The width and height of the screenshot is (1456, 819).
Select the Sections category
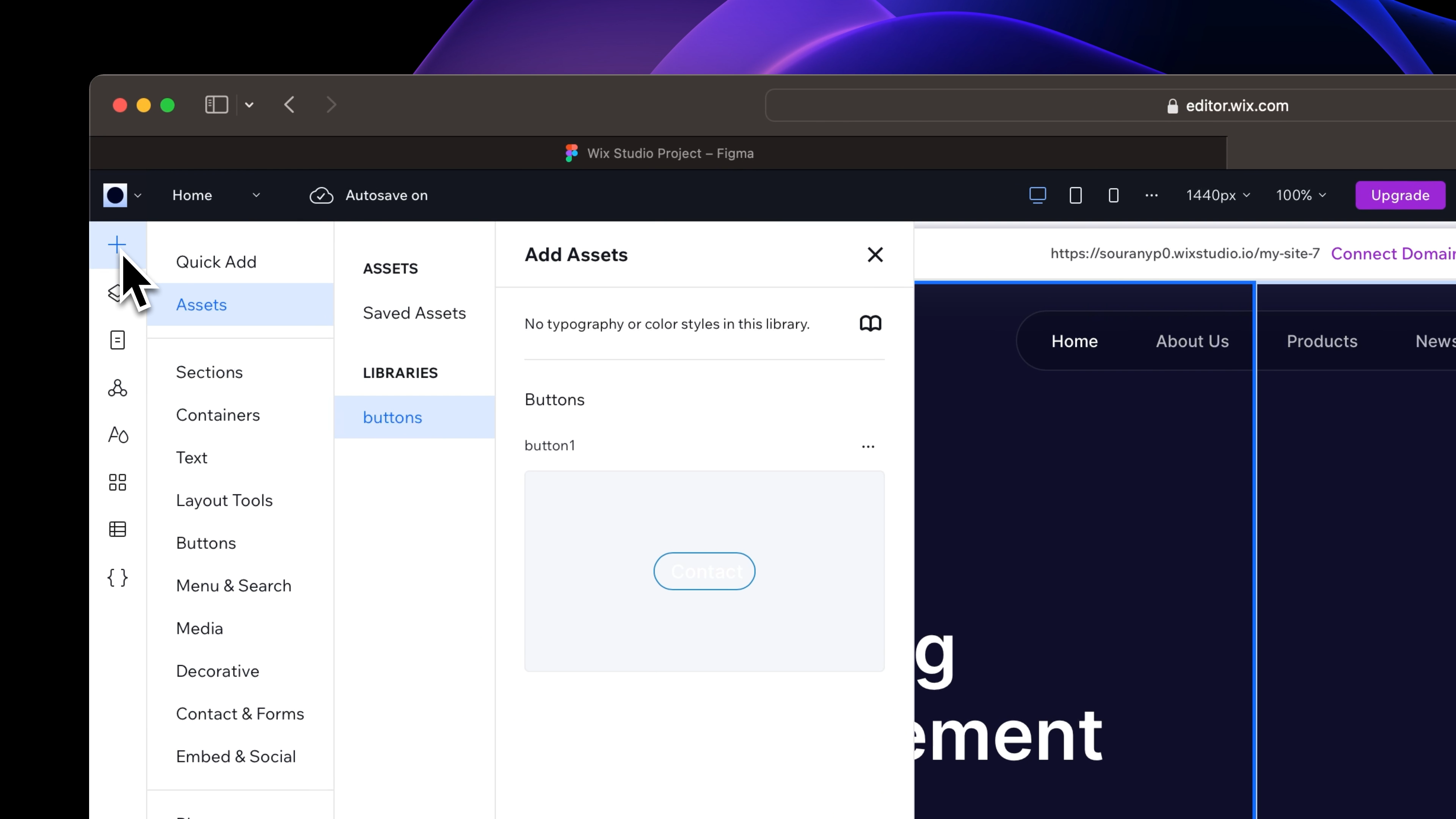tap(209, 372)
